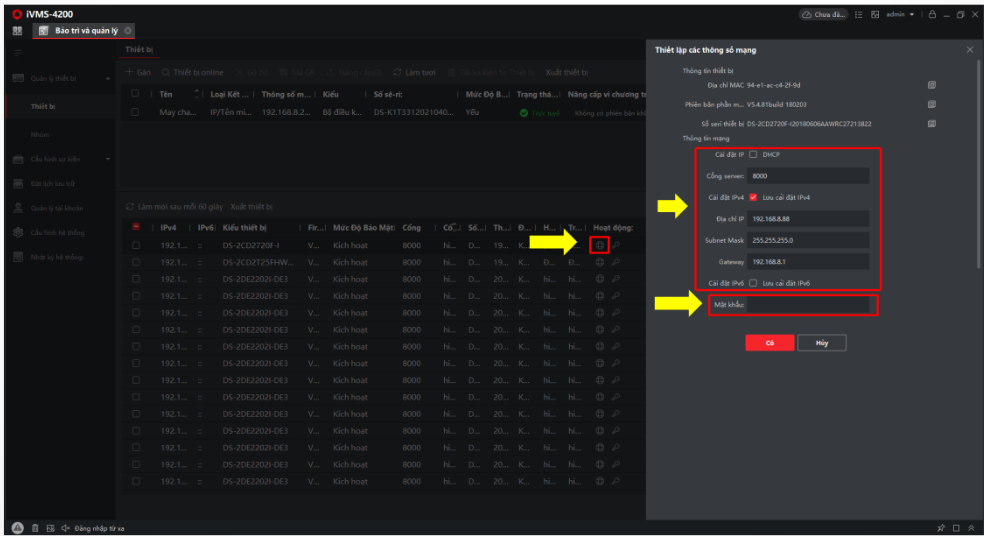Uncheck the Lưu cài đặt IPv4 checkbox
This screenshot has height=536, width=984.
click(753, 197)
